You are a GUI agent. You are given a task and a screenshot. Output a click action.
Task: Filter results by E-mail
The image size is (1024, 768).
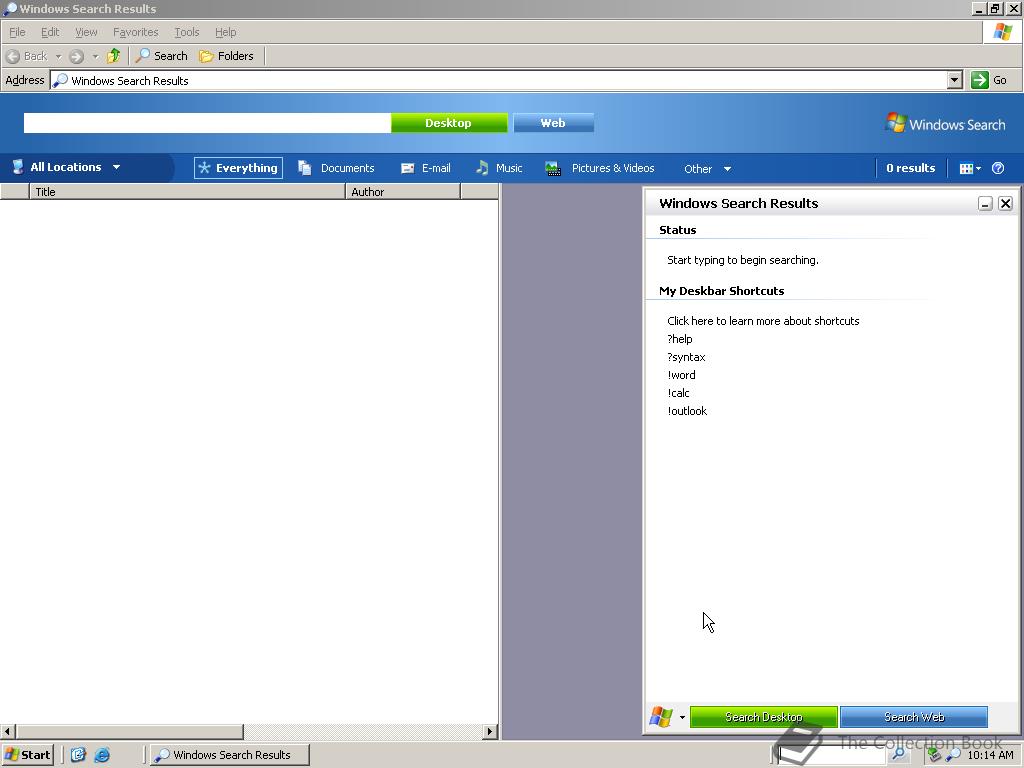point(426,168)
